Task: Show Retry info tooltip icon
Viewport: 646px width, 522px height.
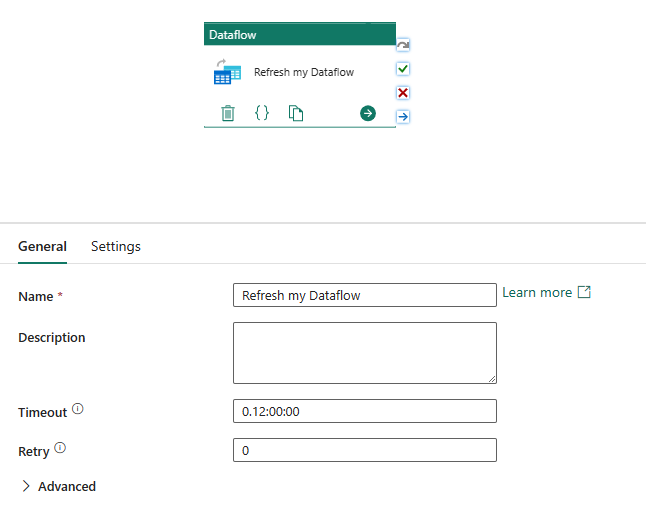Action: pyautogui.click(x=60, y=448)
